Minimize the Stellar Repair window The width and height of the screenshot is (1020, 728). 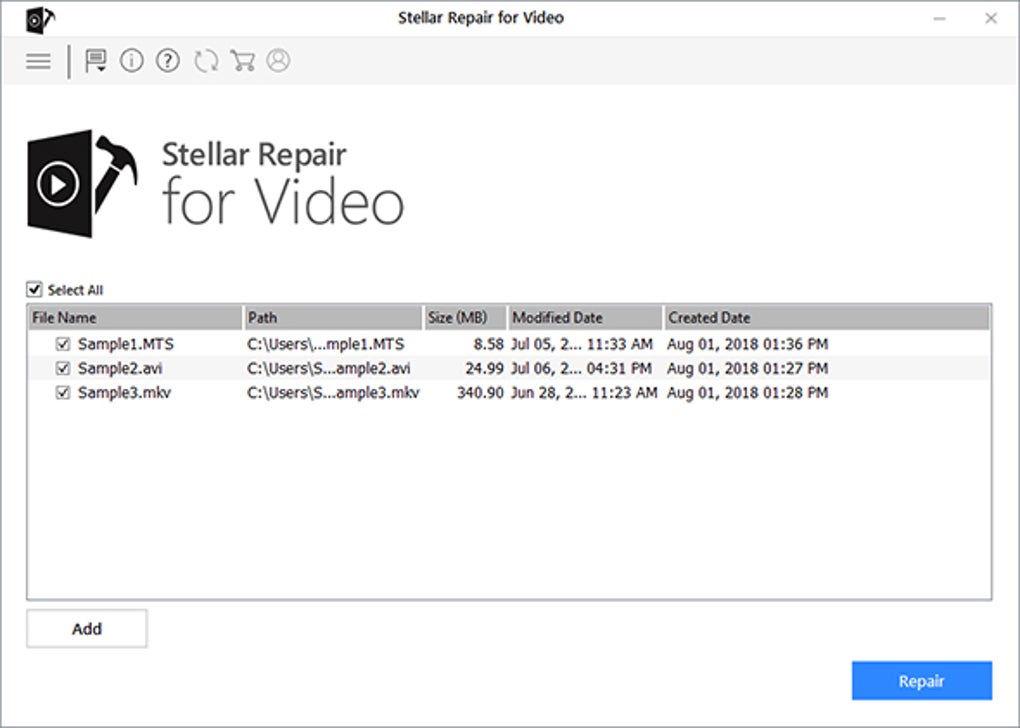pos(940,19)
